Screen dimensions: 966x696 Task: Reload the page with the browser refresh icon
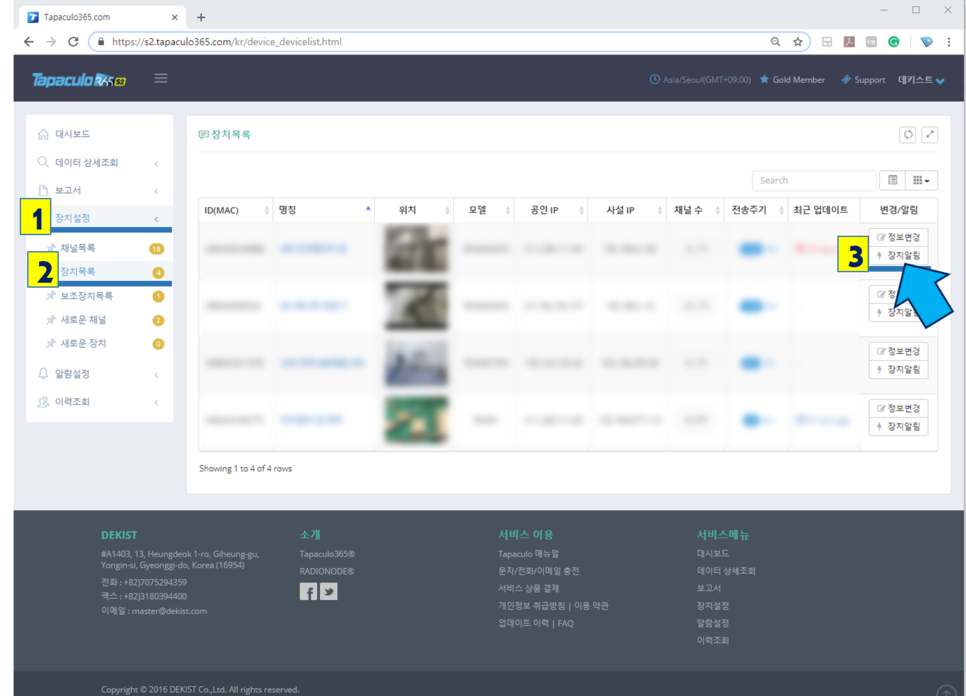pos(73,42)
